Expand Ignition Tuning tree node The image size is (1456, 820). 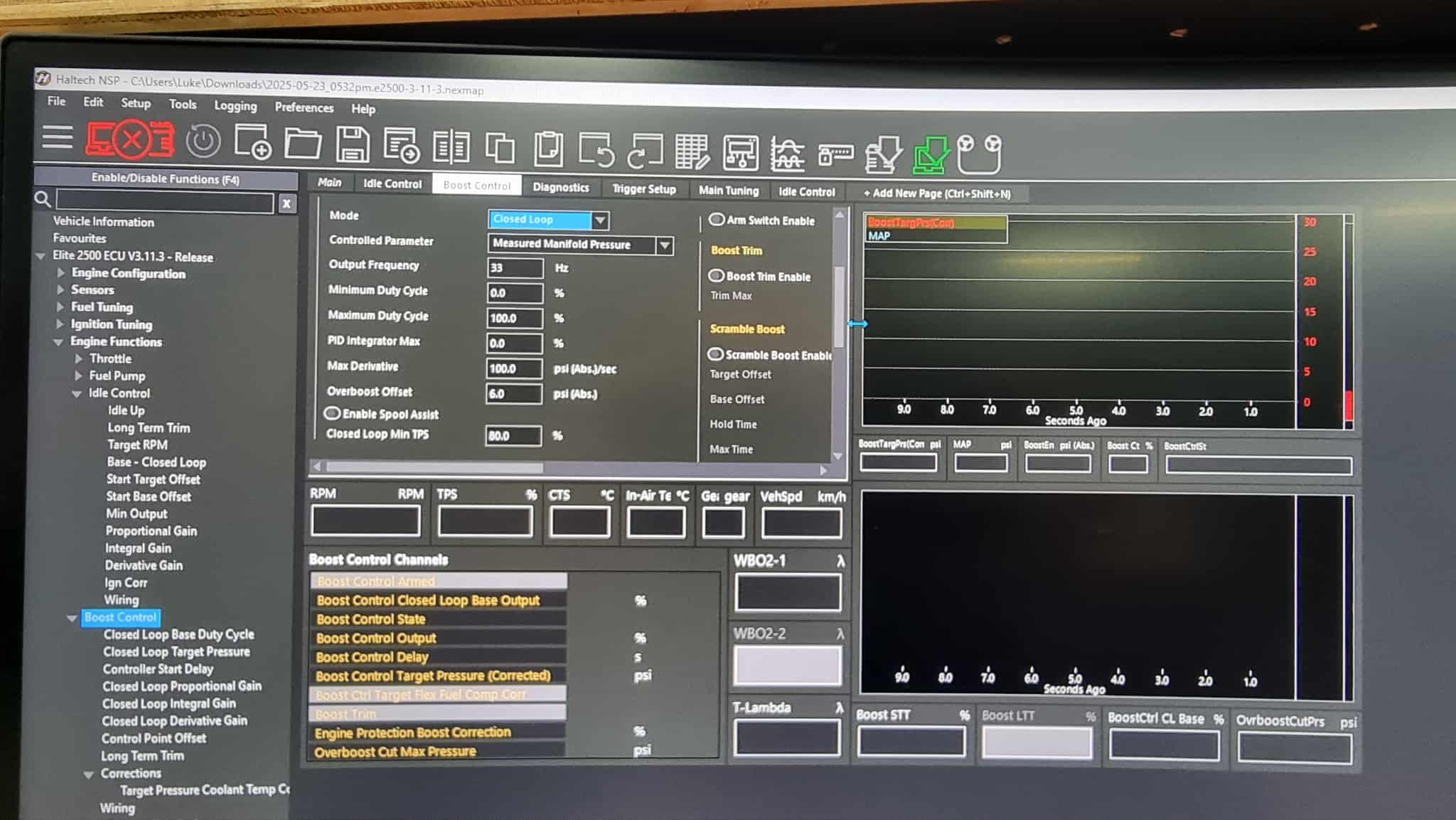tap(60, 324)
